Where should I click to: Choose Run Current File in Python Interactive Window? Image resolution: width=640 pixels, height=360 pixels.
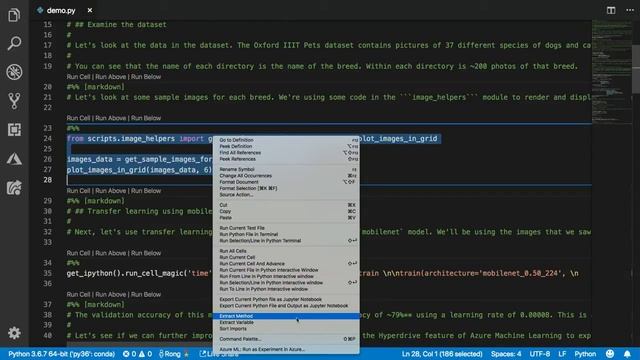[286, 270]
